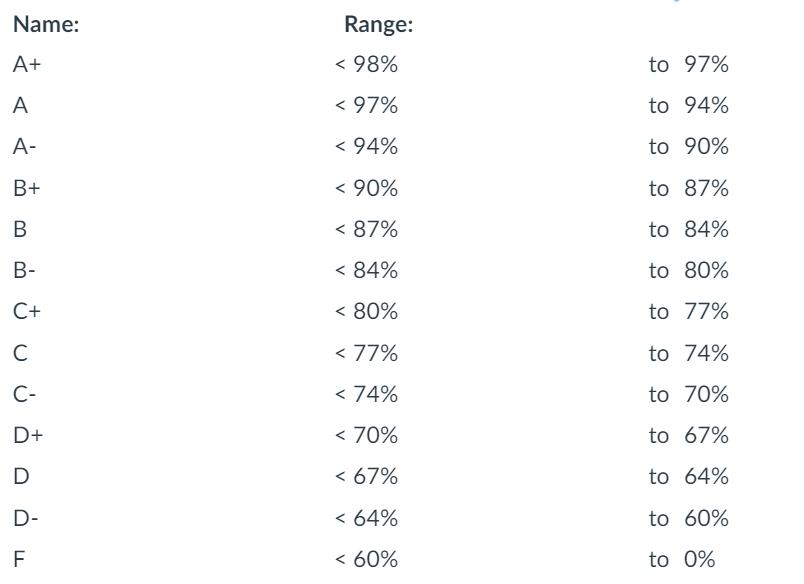
Task: Click the B+ grade name
Action: point(26,188)
